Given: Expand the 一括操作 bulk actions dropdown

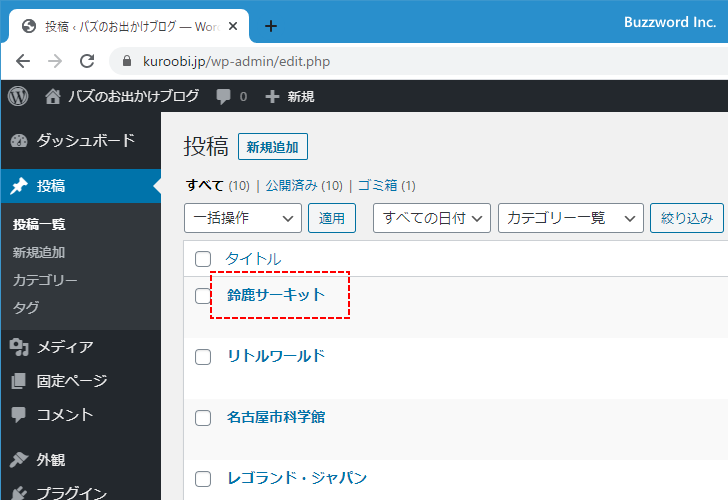Looking at the screenshot, I should (243, 218).
